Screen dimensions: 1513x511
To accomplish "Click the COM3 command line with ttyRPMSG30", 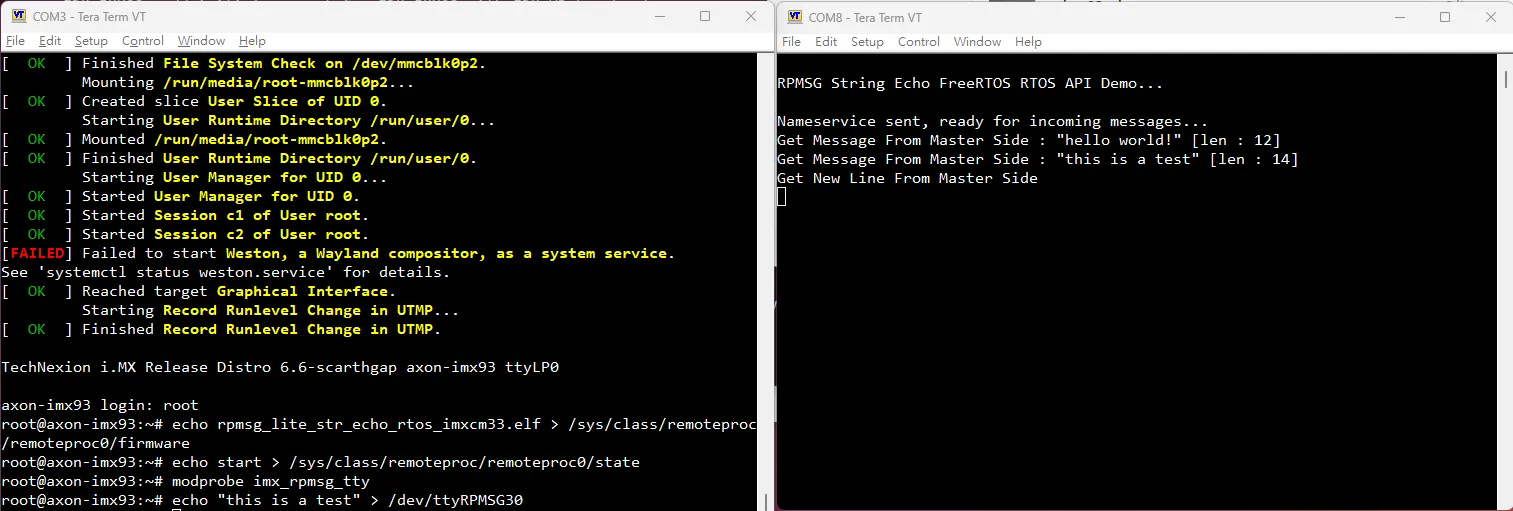I will (348, 500).
